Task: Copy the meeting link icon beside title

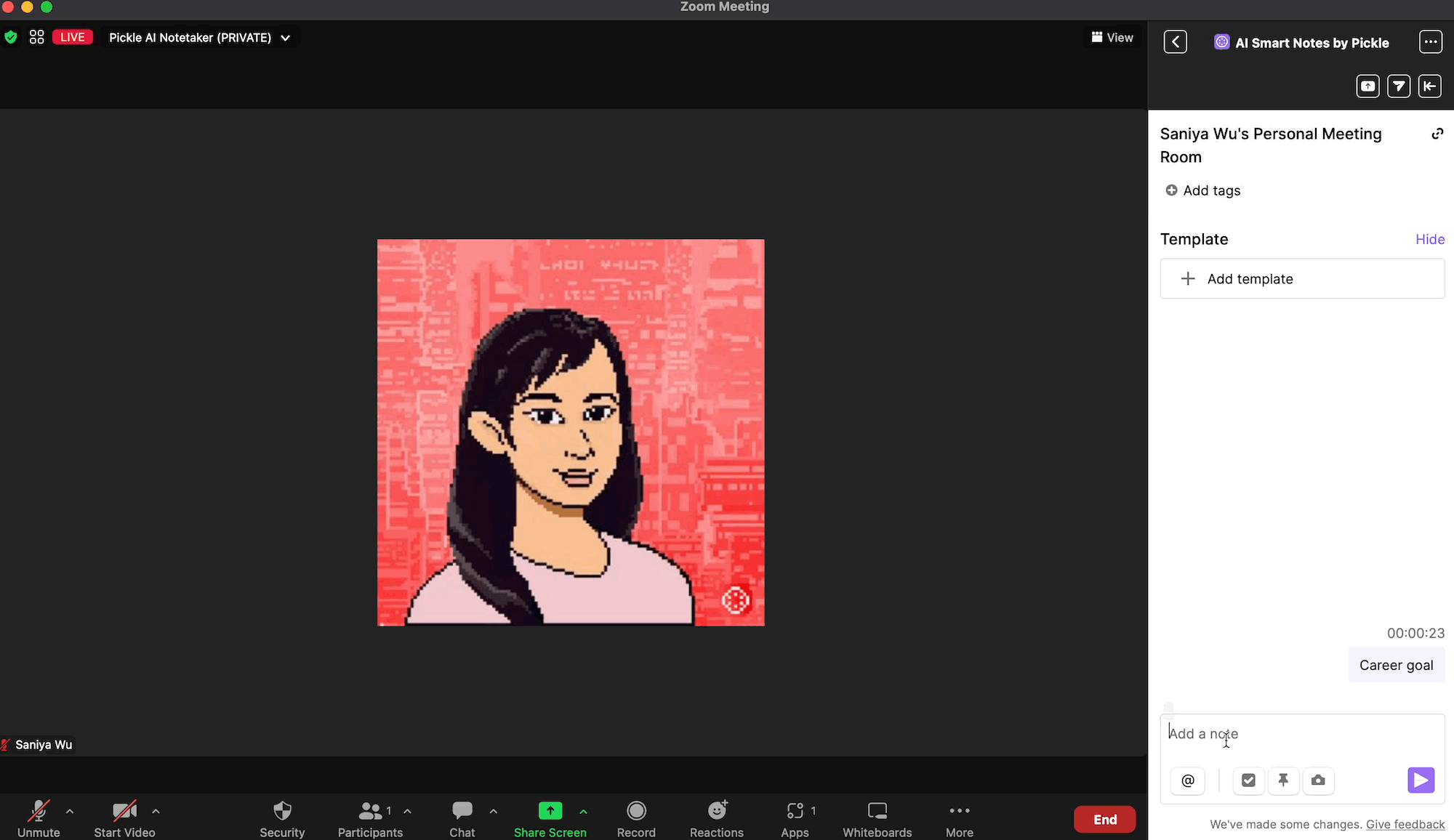Action: (1437, 134)
